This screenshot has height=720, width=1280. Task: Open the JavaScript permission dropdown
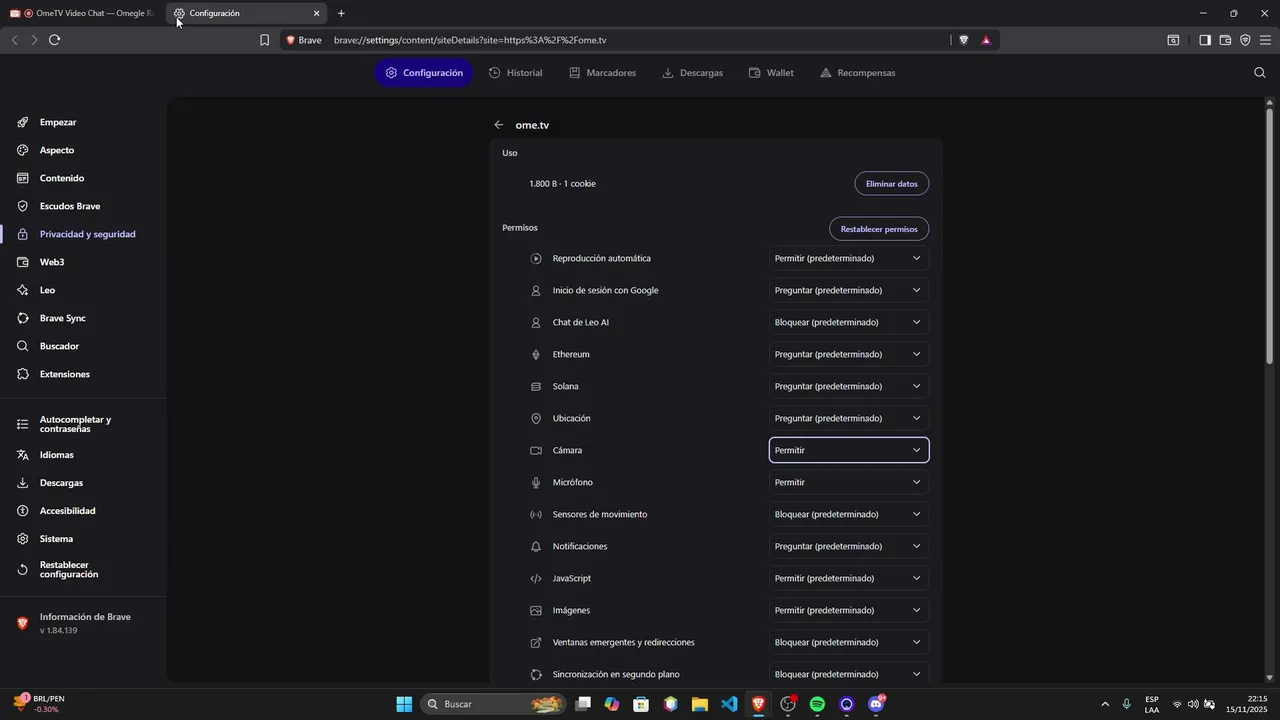pyautogui.click(x=849, y=578)
